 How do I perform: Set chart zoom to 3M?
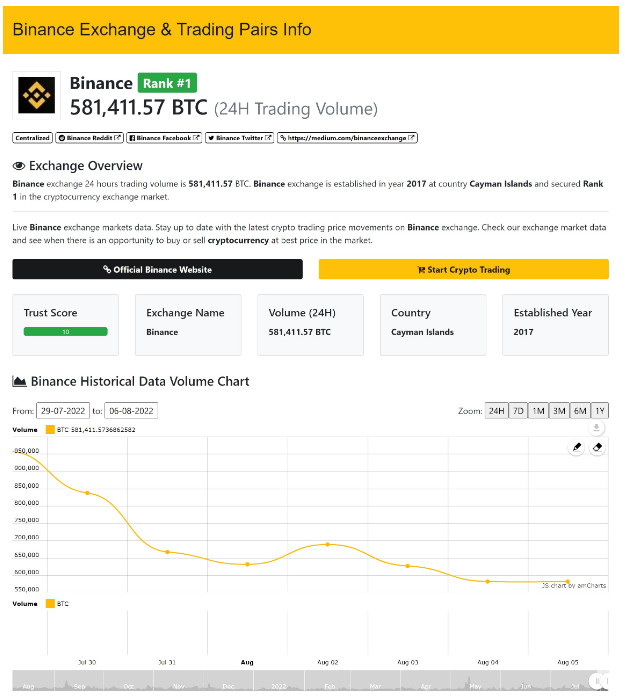pyautogui.click(x=559, y=411)
